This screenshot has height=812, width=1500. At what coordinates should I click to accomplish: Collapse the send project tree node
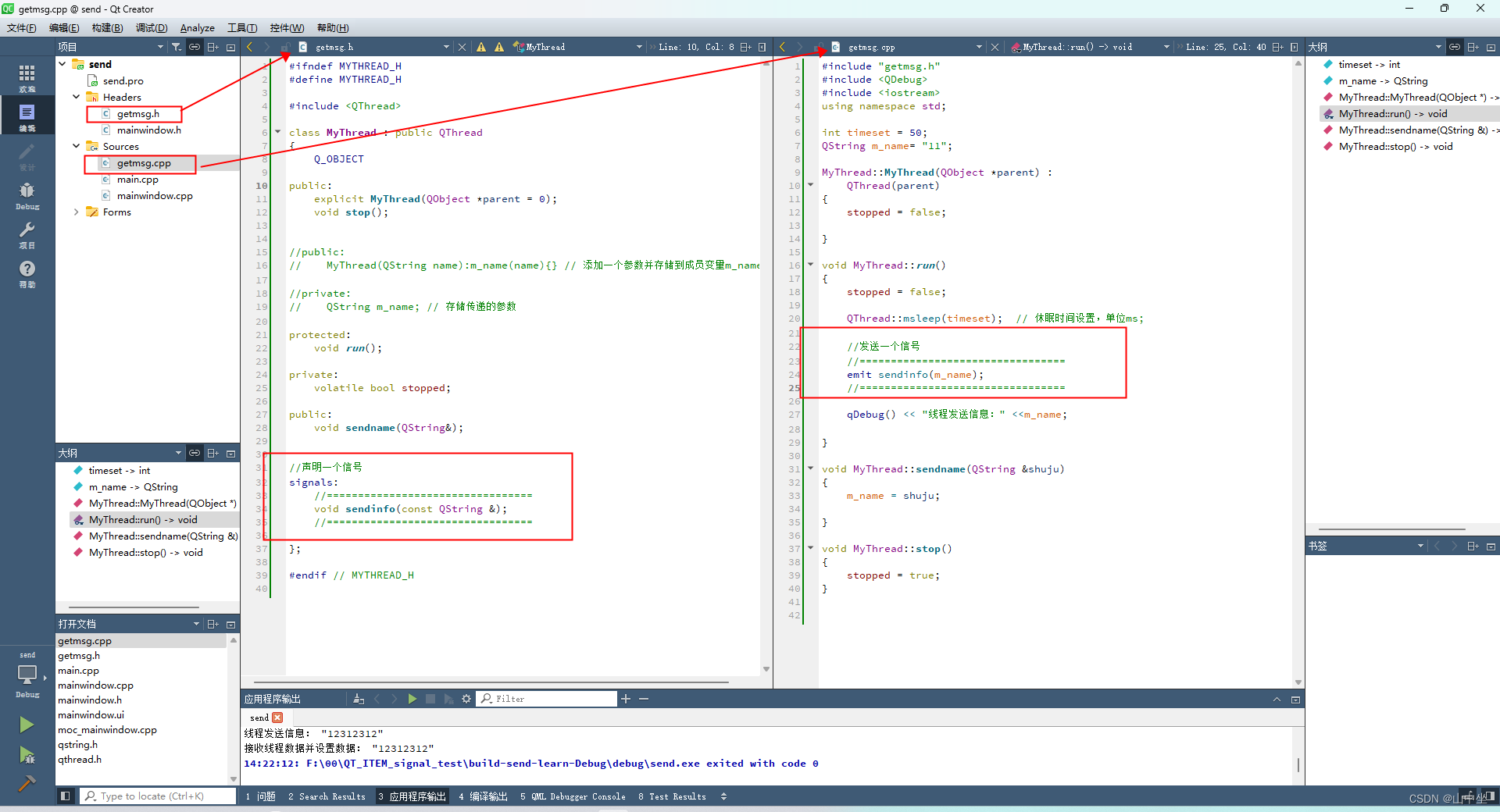pos(62,64)
